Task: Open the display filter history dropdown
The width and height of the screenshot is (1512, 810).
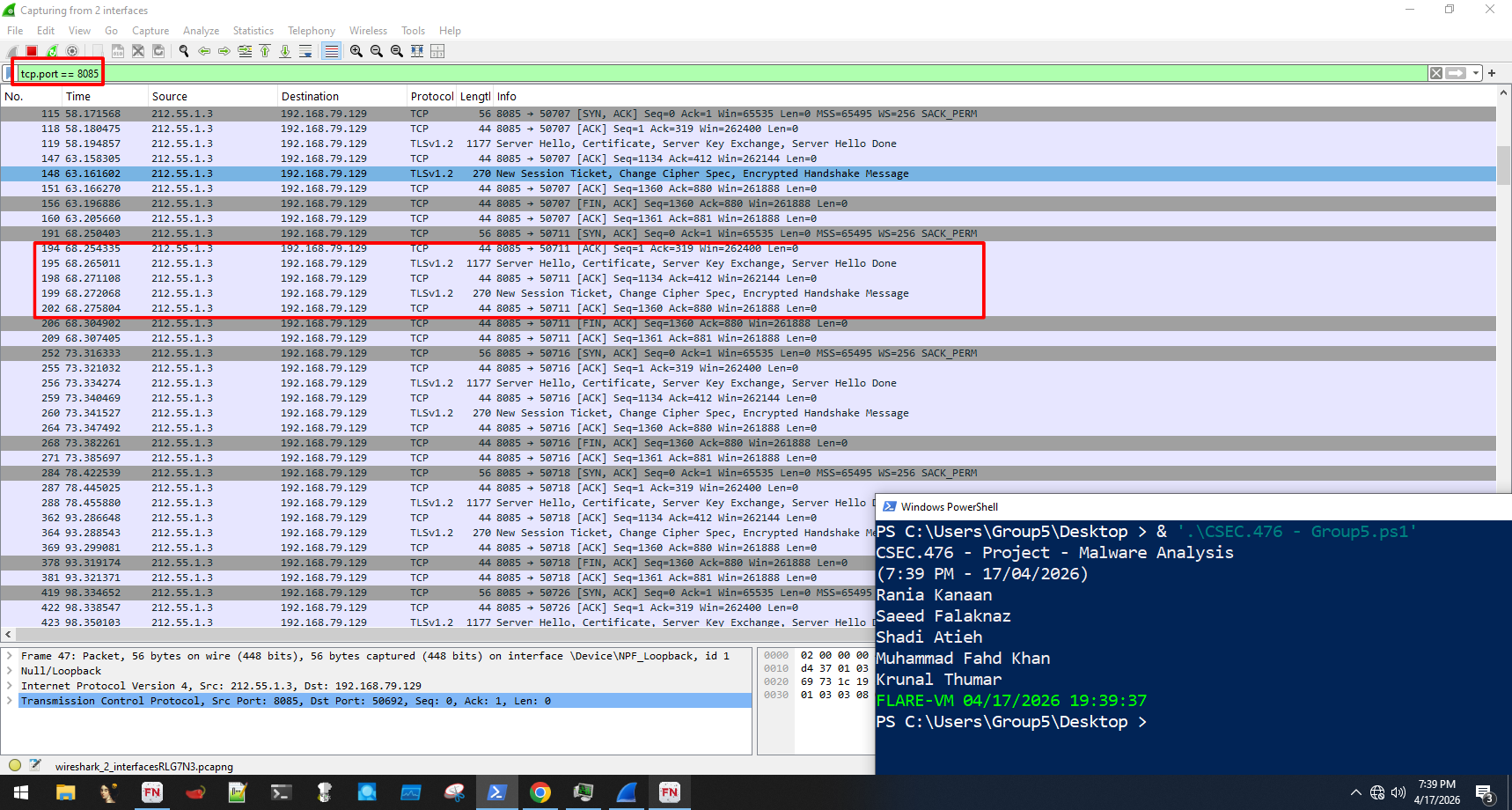Action: [1476, 73]
